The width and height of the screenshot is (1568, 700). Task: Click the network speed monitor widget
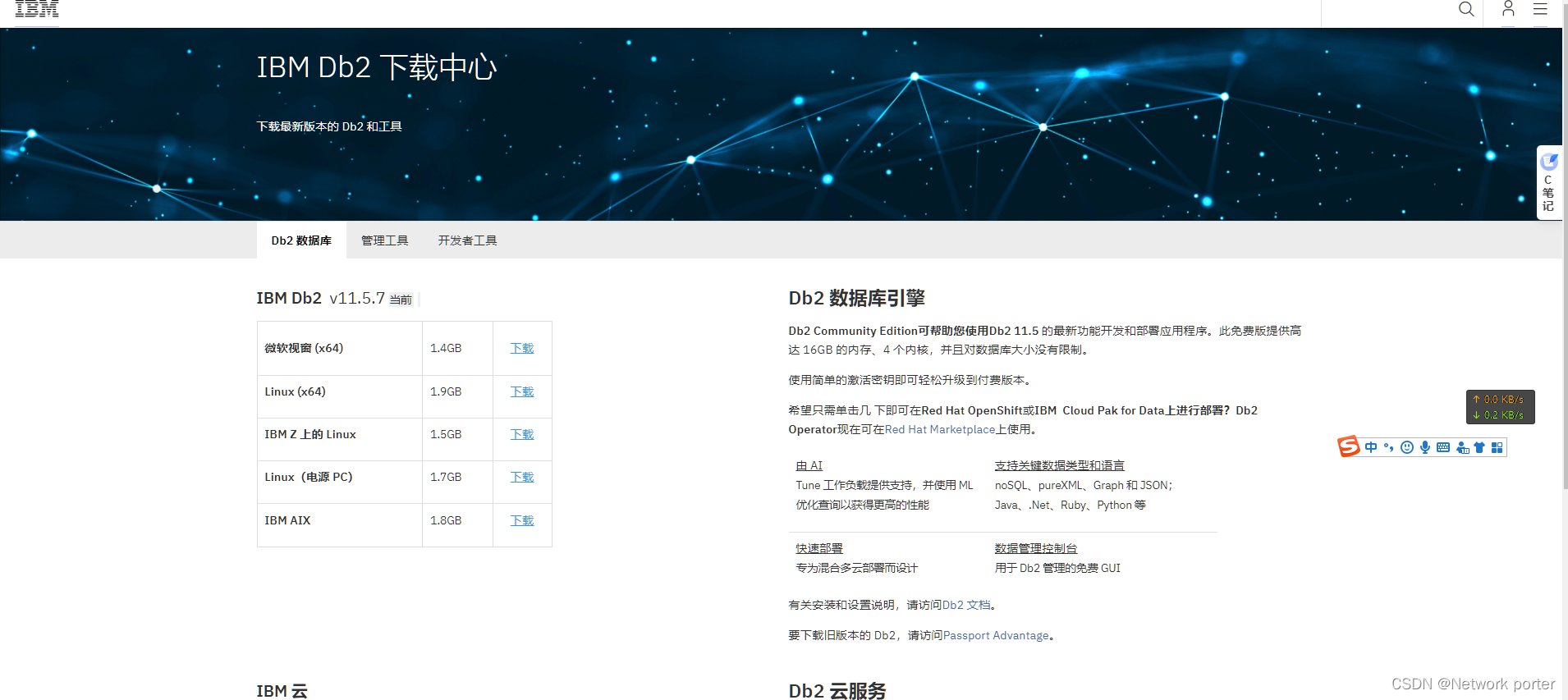pos(1501,407)
